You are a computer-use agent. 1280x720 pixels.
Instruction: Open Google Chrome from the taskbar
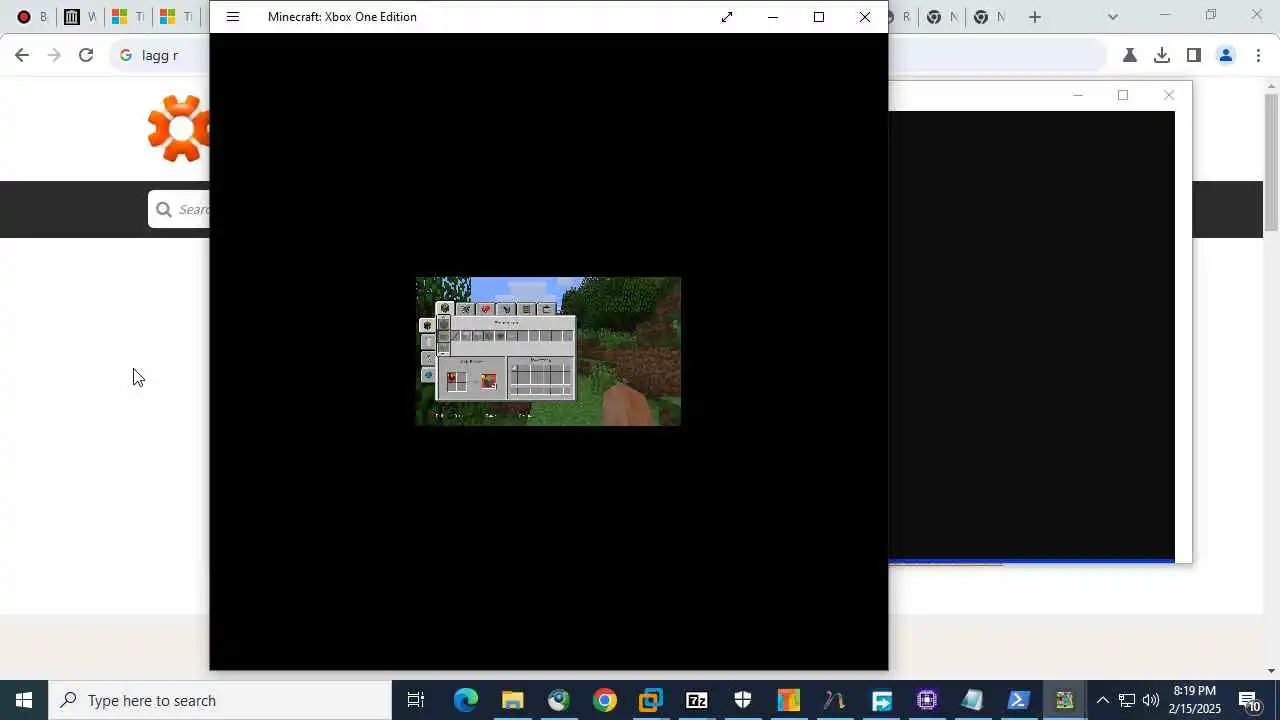click(x=604, y=700)
